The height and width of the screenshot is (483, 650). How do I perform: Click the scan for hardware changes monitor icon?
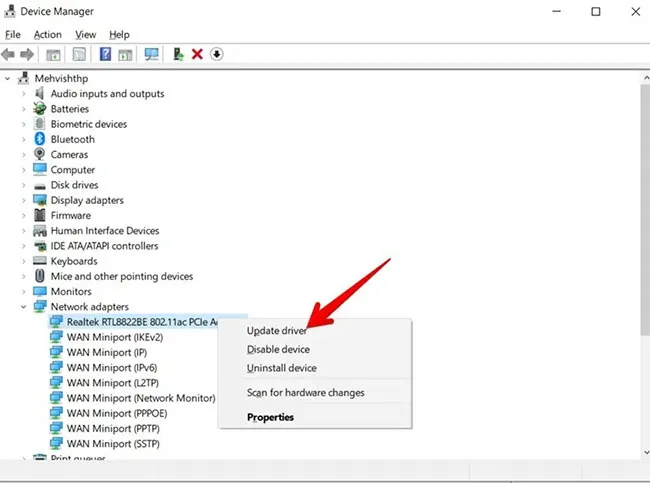pos(152,54)
